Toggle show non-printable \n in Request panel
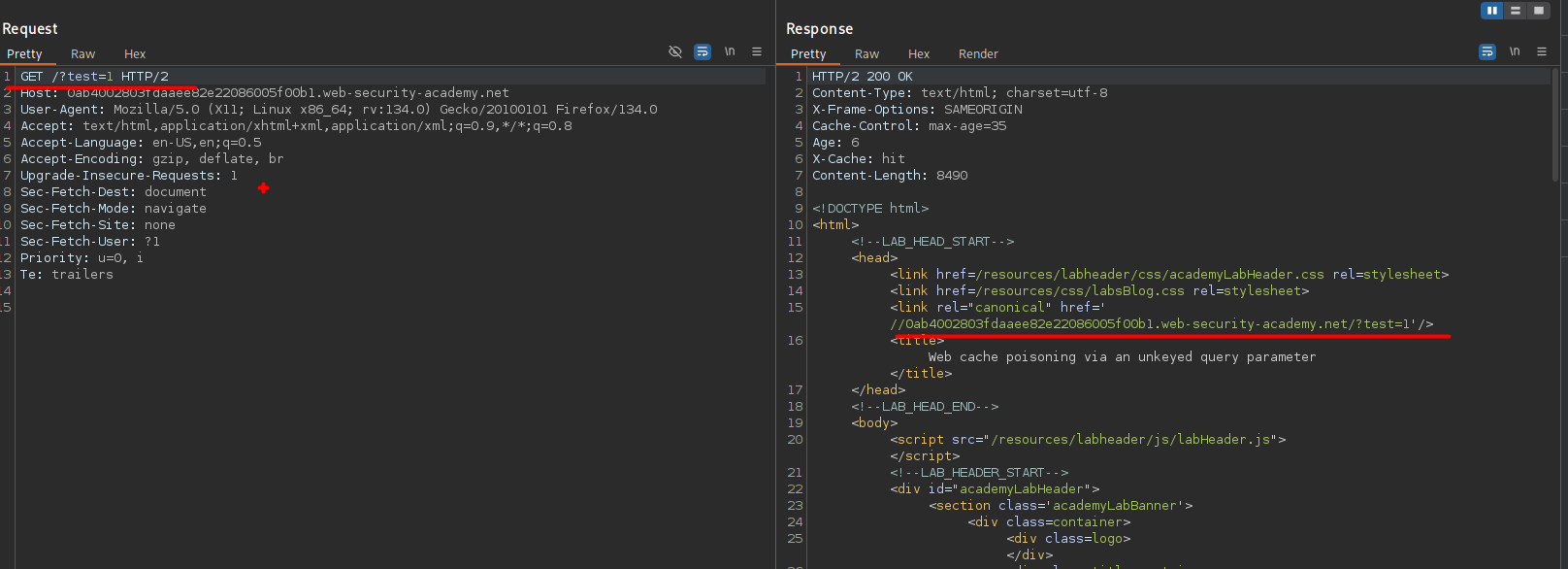The image size is (1568, 569). point(730,51)
